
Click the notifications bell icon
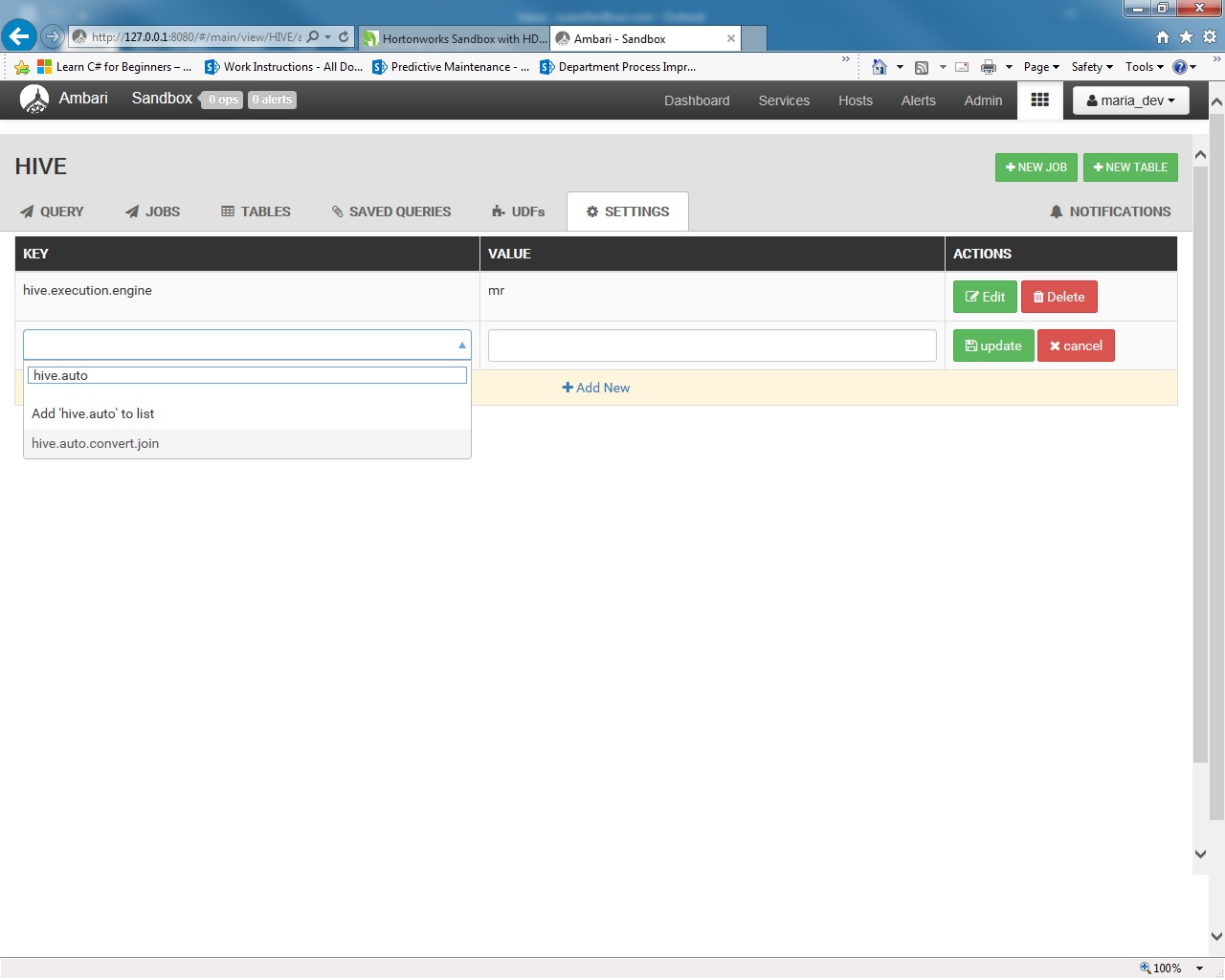1057,212
